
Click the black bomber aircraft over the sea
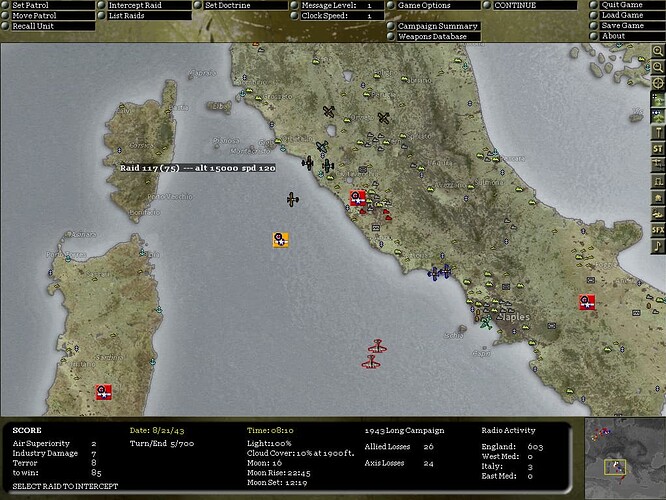coord(292,199)
